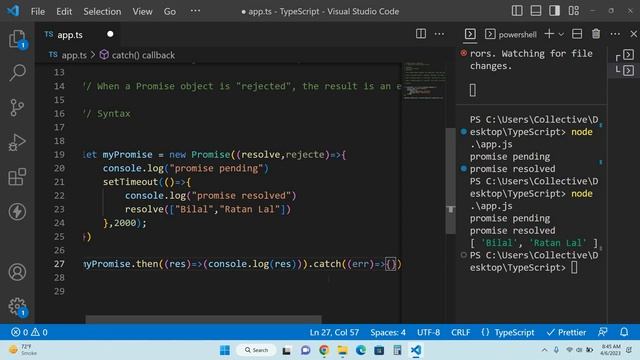This screenshot has width=640, height=360.
Task: Click the taskbar Search box
Action: click(x=256, y=350)
